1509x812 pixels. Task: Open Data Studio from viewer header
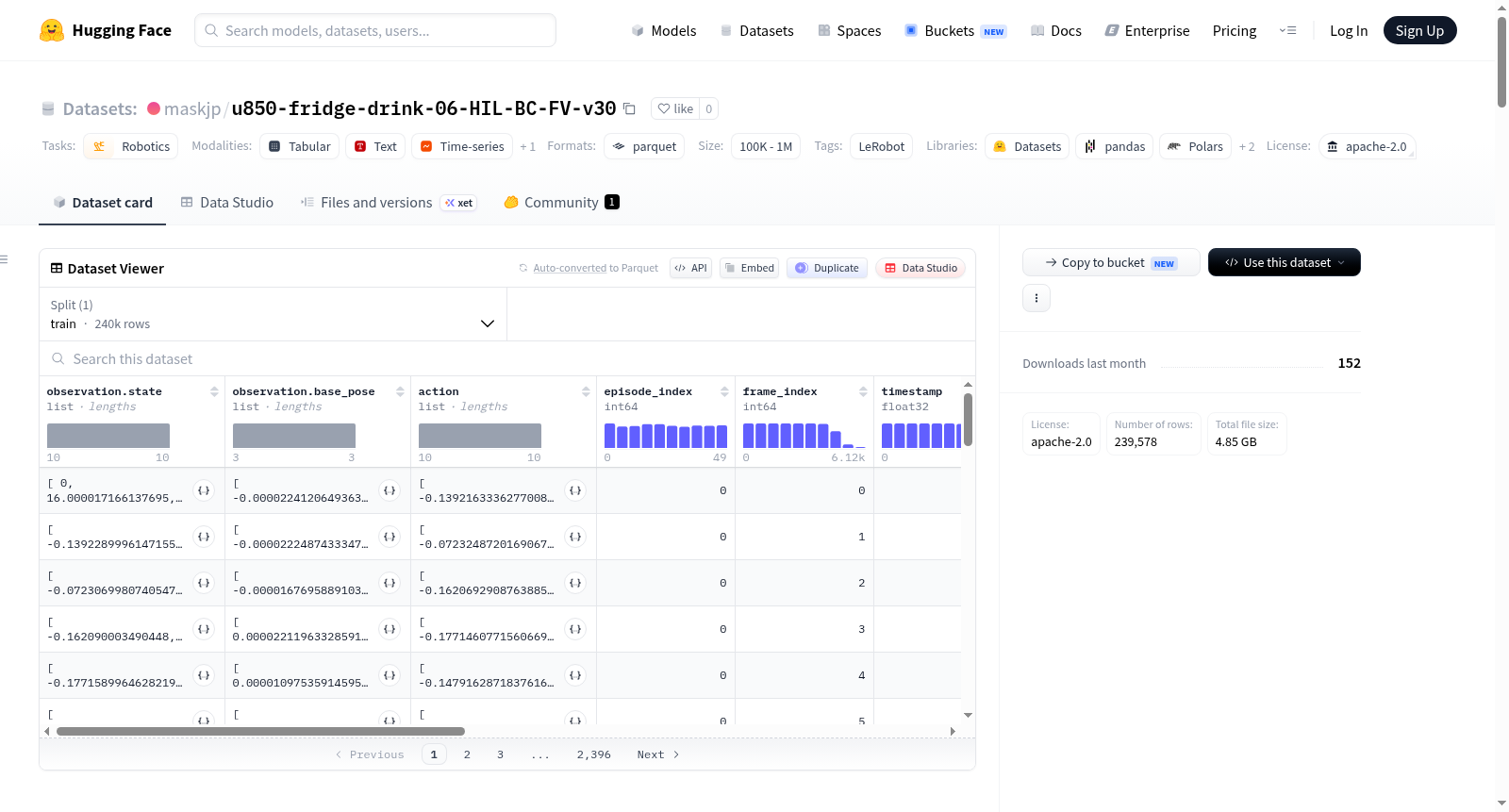pos(920,268)
